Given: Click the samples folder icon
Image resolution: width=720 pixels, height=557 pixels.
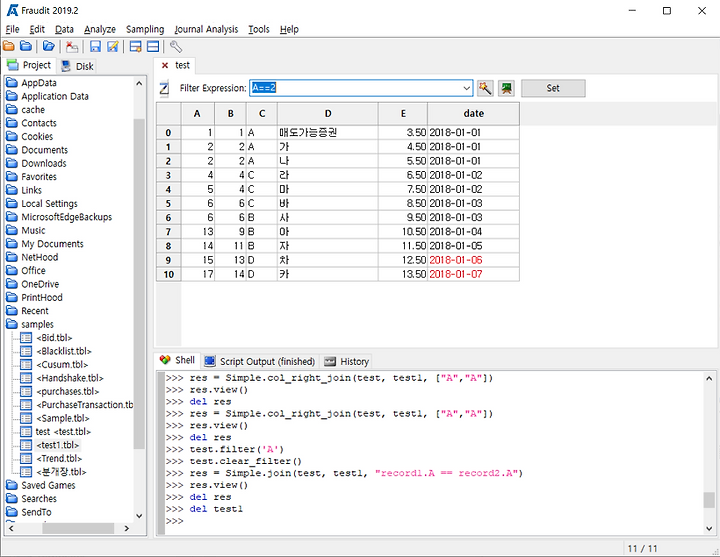Looking at the screenshot, I should coord(11,324).
